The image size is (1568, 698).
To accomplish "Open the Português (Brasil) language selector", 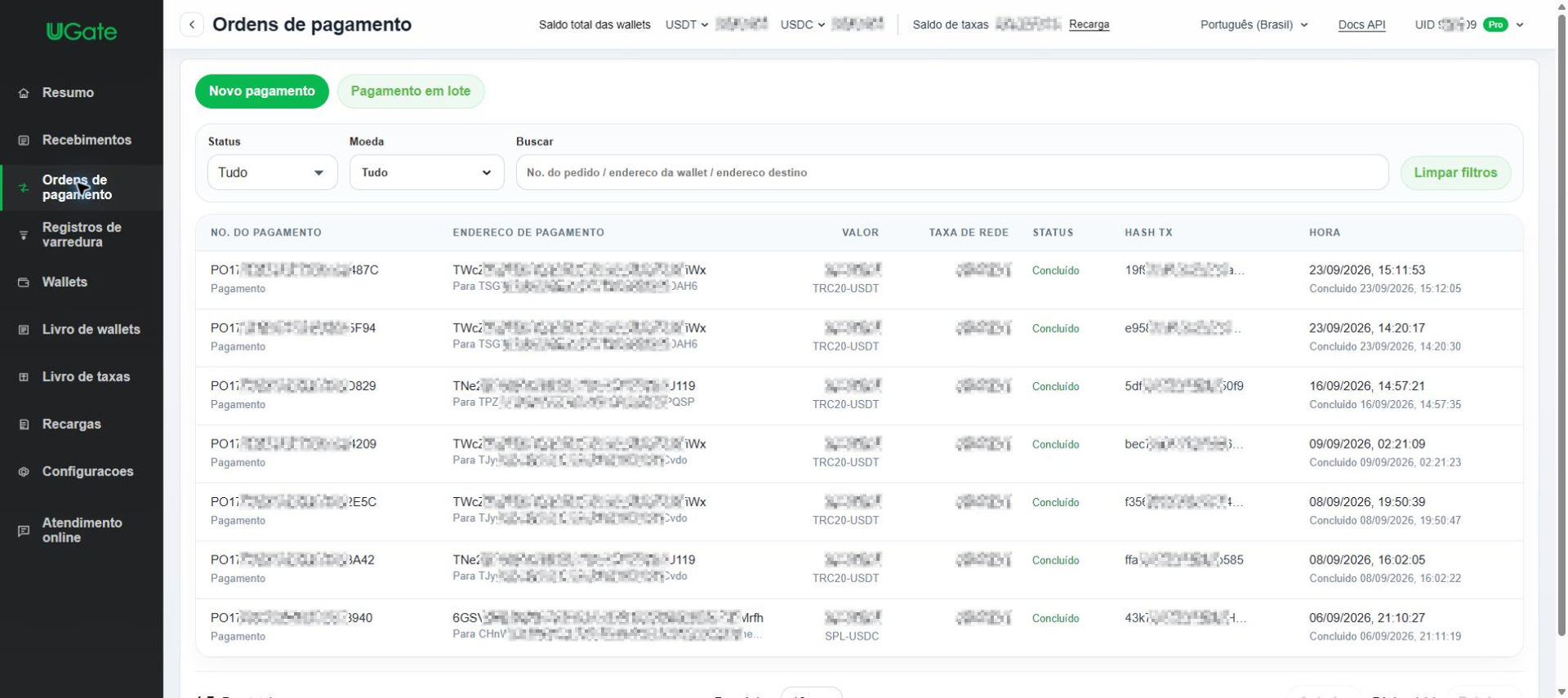I will click(x=1254, y=24).
